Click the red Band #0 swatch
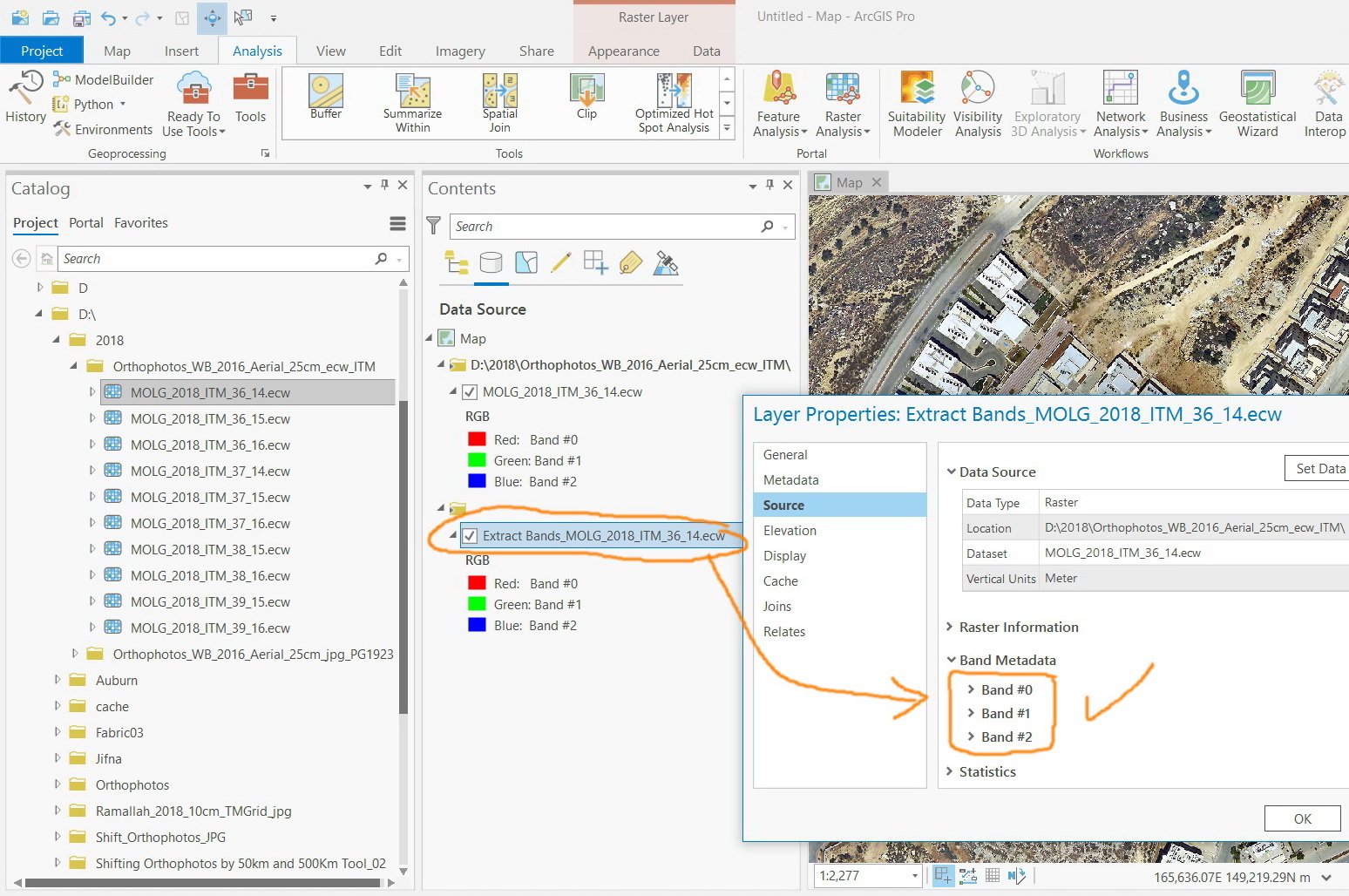This screenshot has height=896, width=1349. (477, 439)
